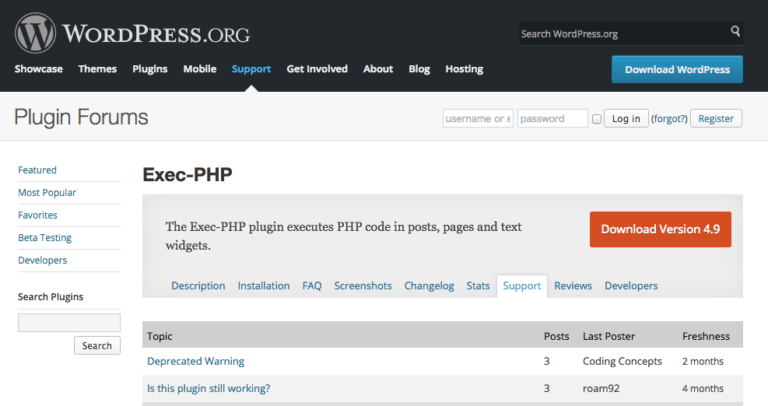Click the Exec-PHP plugin title
The image size is (768, 406).
tap(187, 175)
